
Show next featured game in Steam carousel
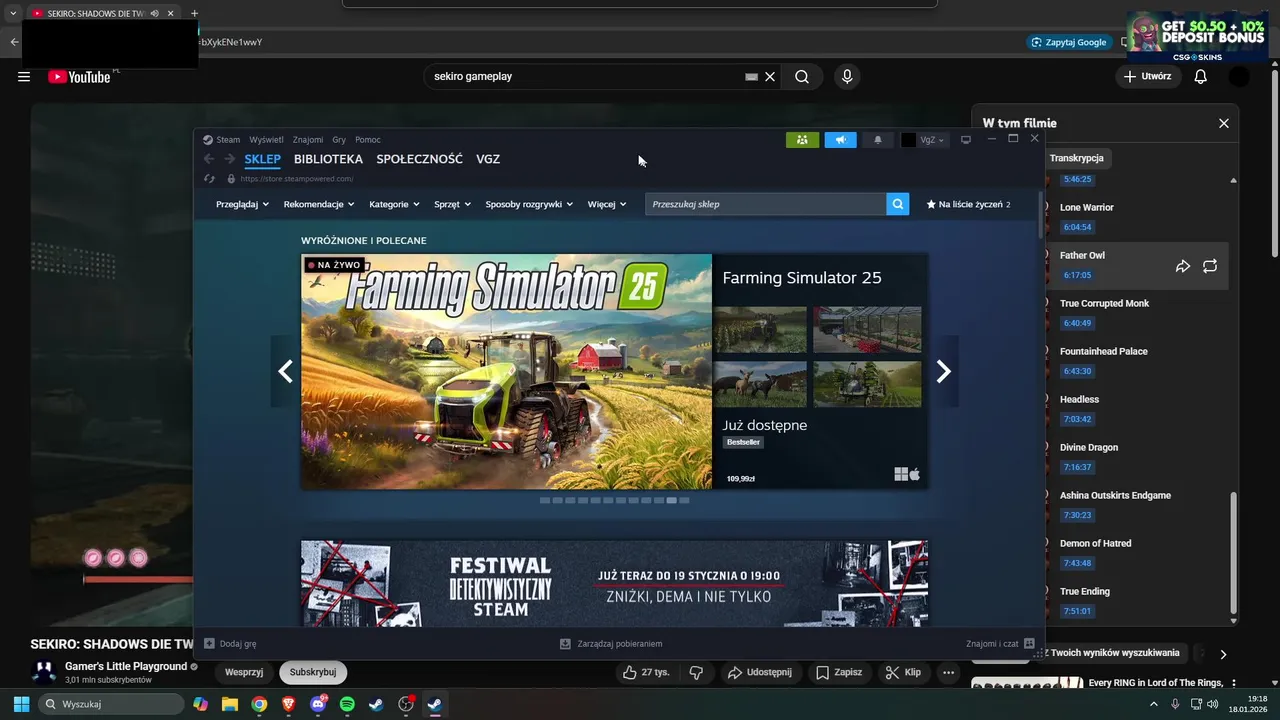click(943, 372)
